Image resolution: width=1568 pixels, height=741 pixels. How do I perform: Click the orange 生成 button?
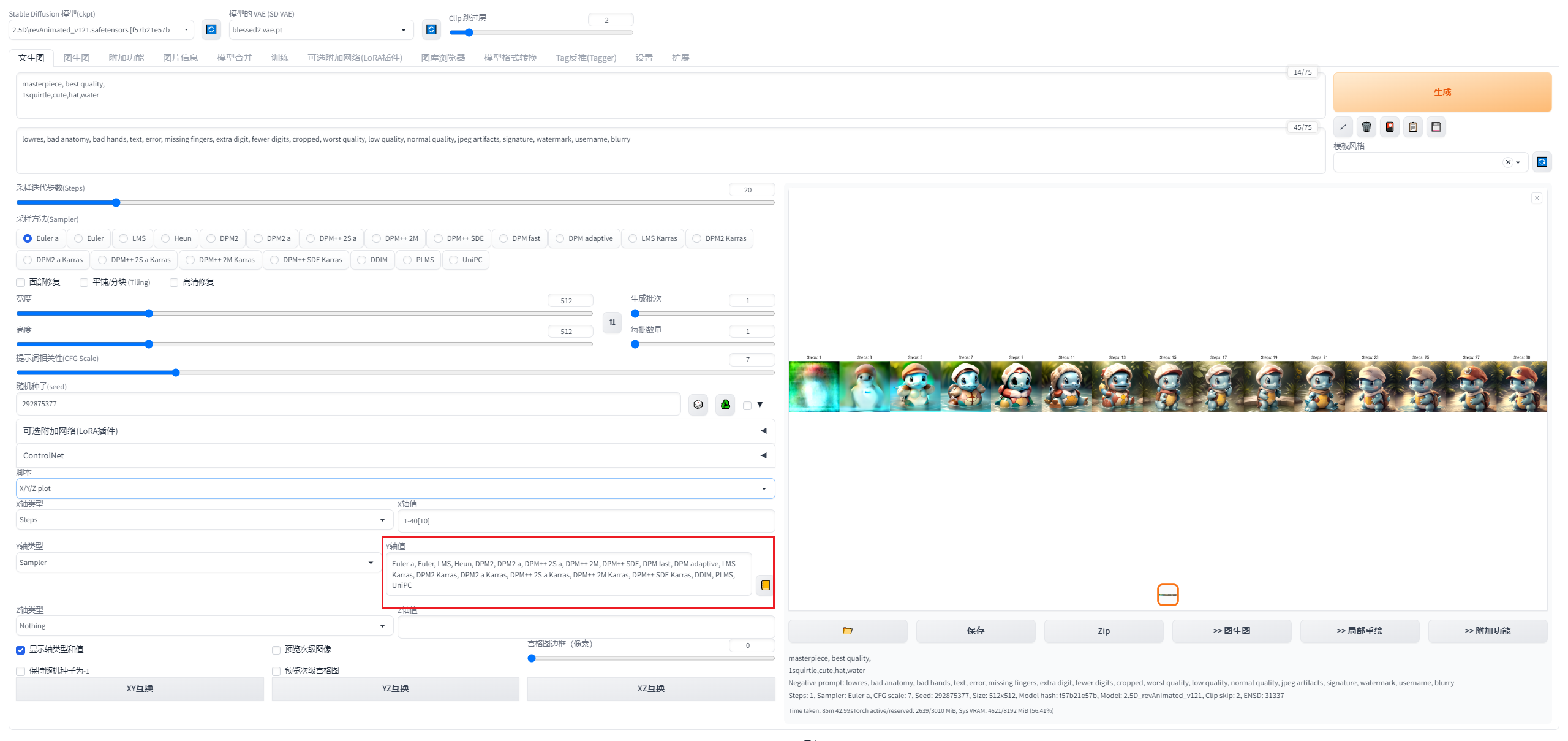click(1442, 92)
